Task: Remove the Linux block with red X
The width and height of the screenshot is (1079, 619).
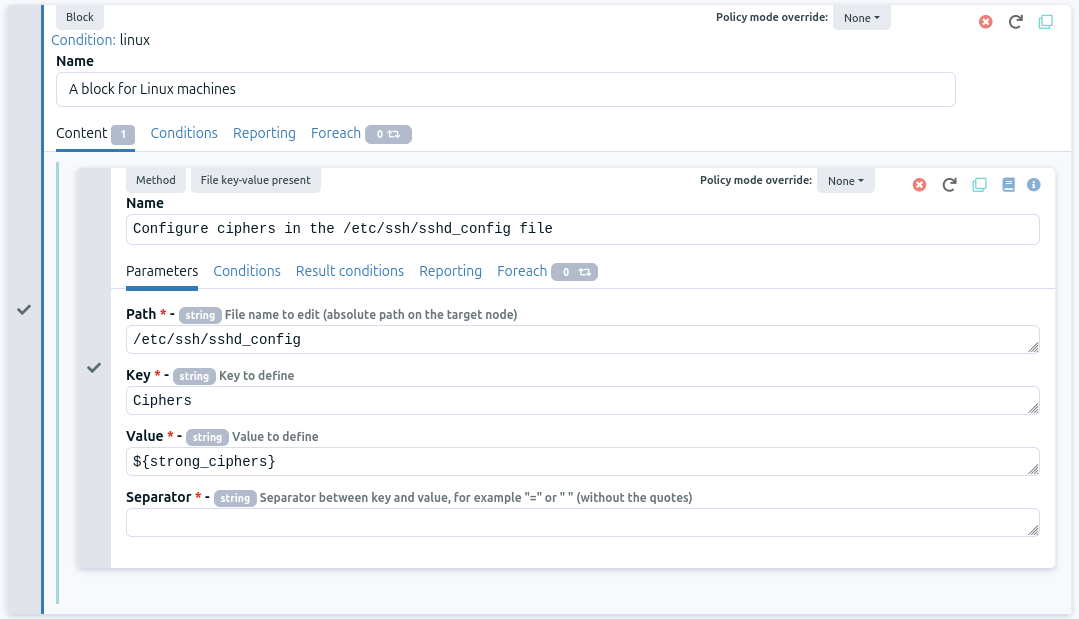Action: (986, 21)
